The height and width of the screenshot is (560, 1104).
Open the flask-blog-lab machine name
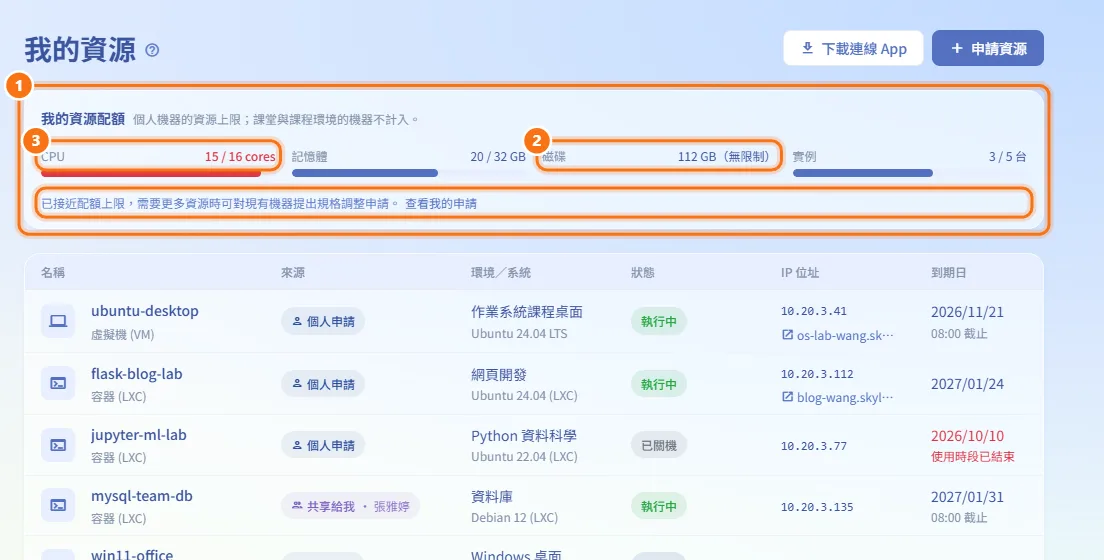click(x=137, y=374)
